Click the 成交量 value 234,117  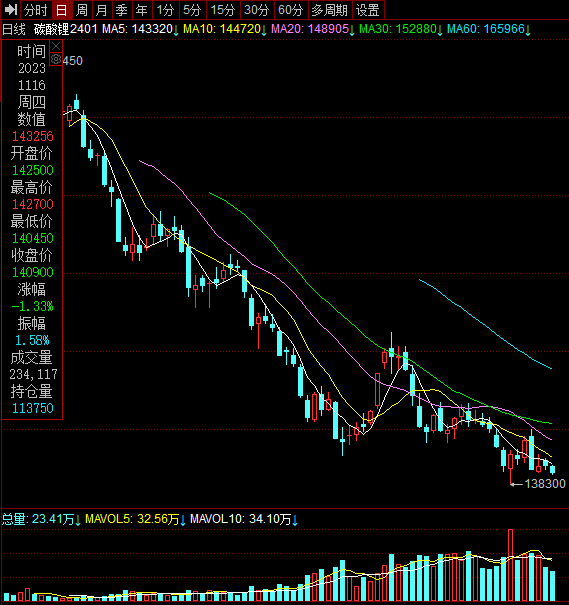(33, 374)
